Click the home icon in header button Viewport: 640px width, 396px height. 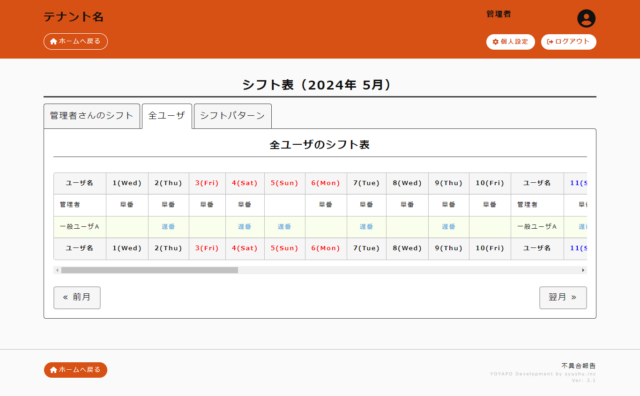tap(53, 41)
